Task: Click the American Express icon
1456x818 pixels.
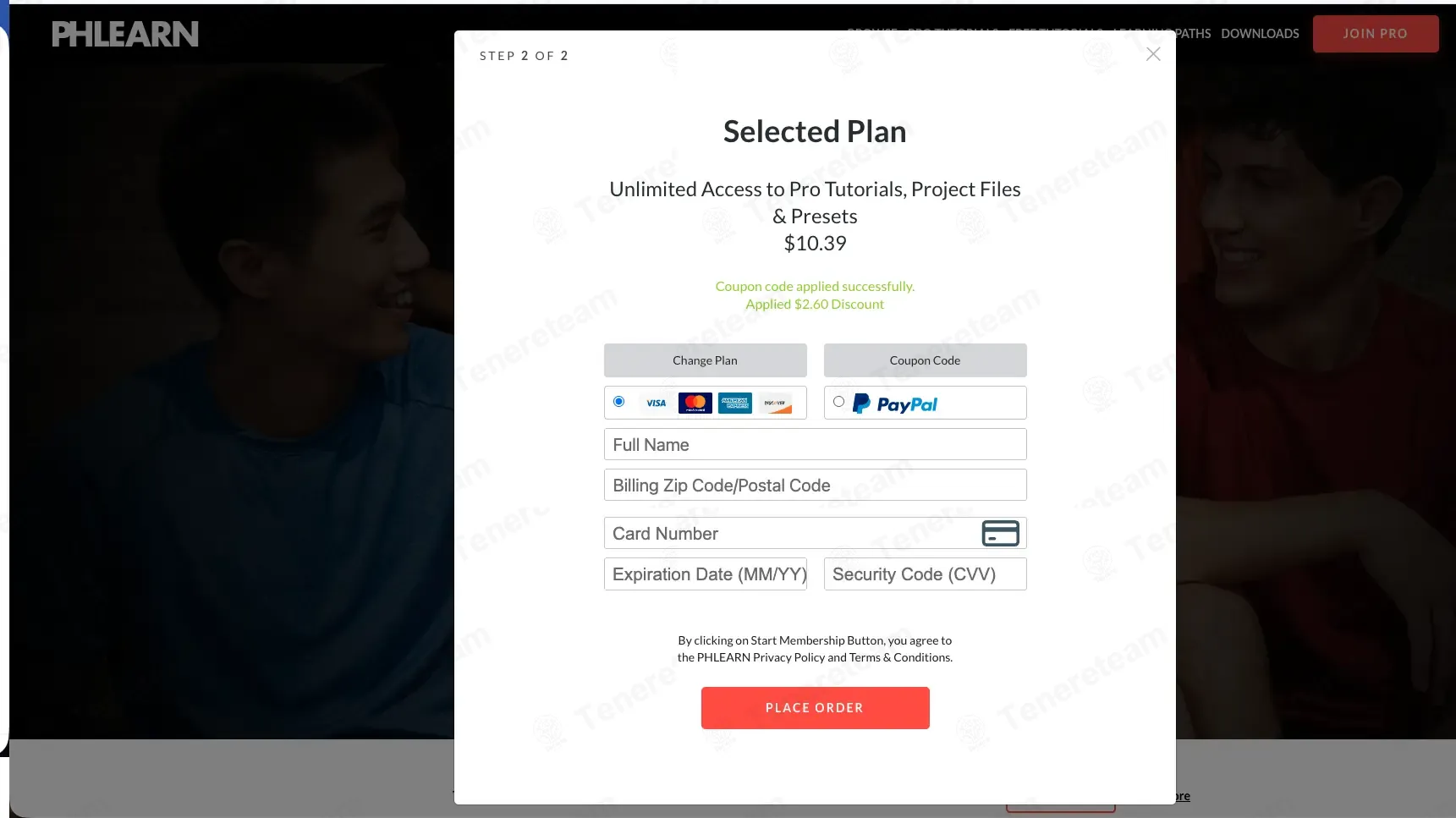Action: click(735, 404)
